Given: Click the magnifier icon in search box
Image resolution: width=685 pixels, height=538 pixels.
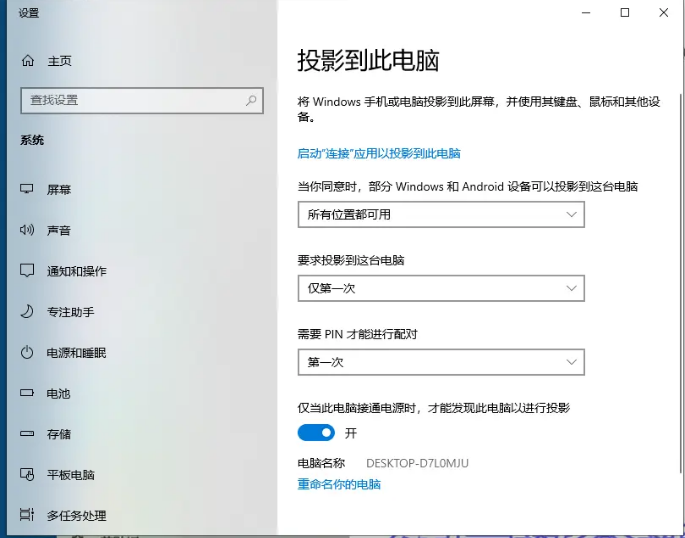Looking at the screenshot, I should 251,100.
